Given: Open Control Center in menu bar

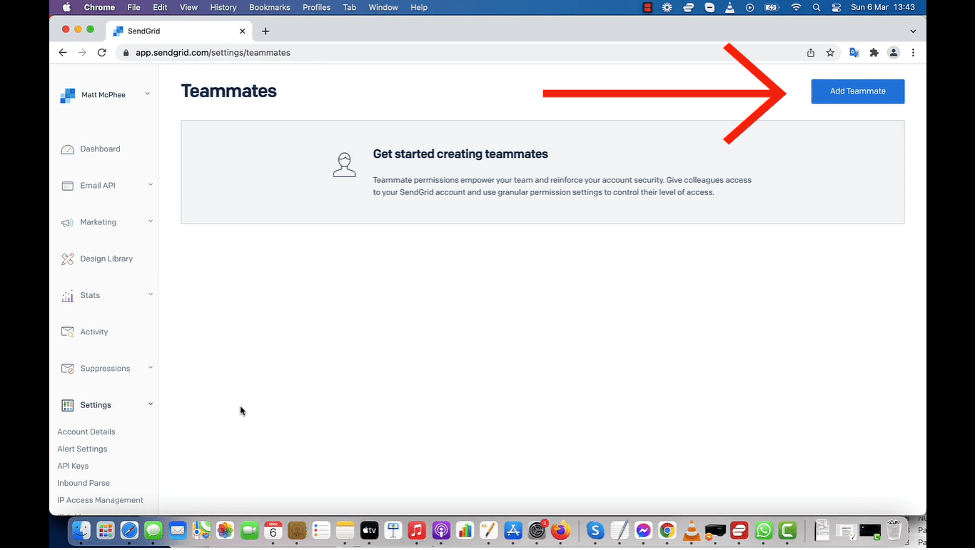Looking at the screenshot, I should point(838,7).
